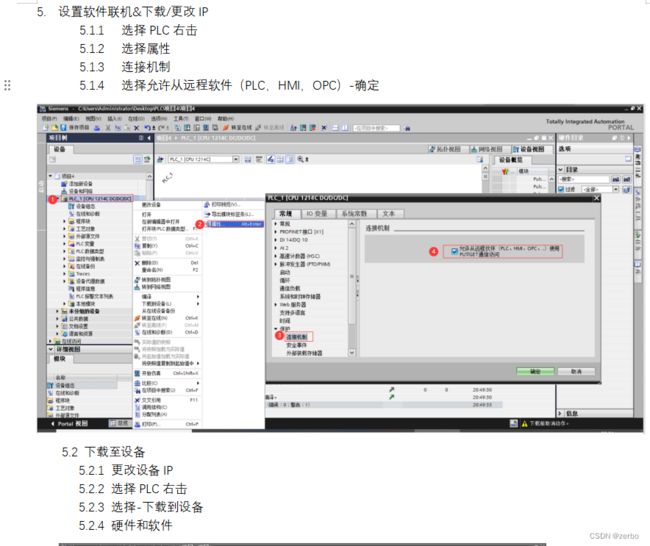Click the delete X icon in the toolbar
This screenshot has width=650, height=546.
(136, 128)
